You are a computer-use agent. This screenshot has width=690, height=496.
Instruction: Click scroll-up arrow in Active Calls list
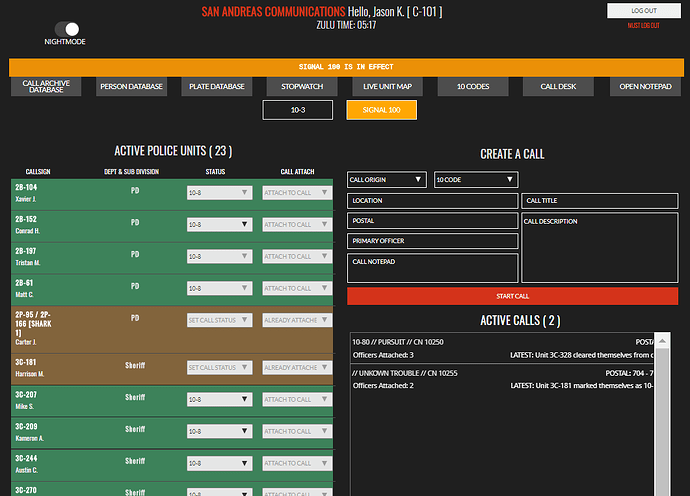click(x=662, y=341)
